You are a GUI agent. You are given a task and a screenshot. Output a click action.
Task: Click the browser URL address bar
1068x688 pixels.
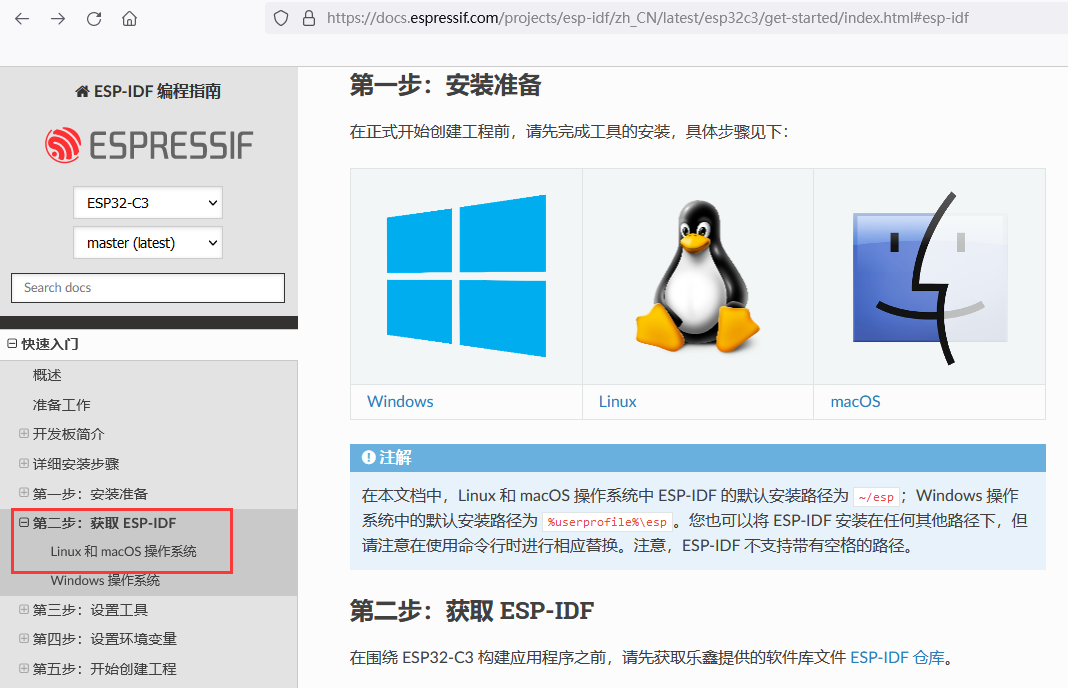tap(647, 18)
